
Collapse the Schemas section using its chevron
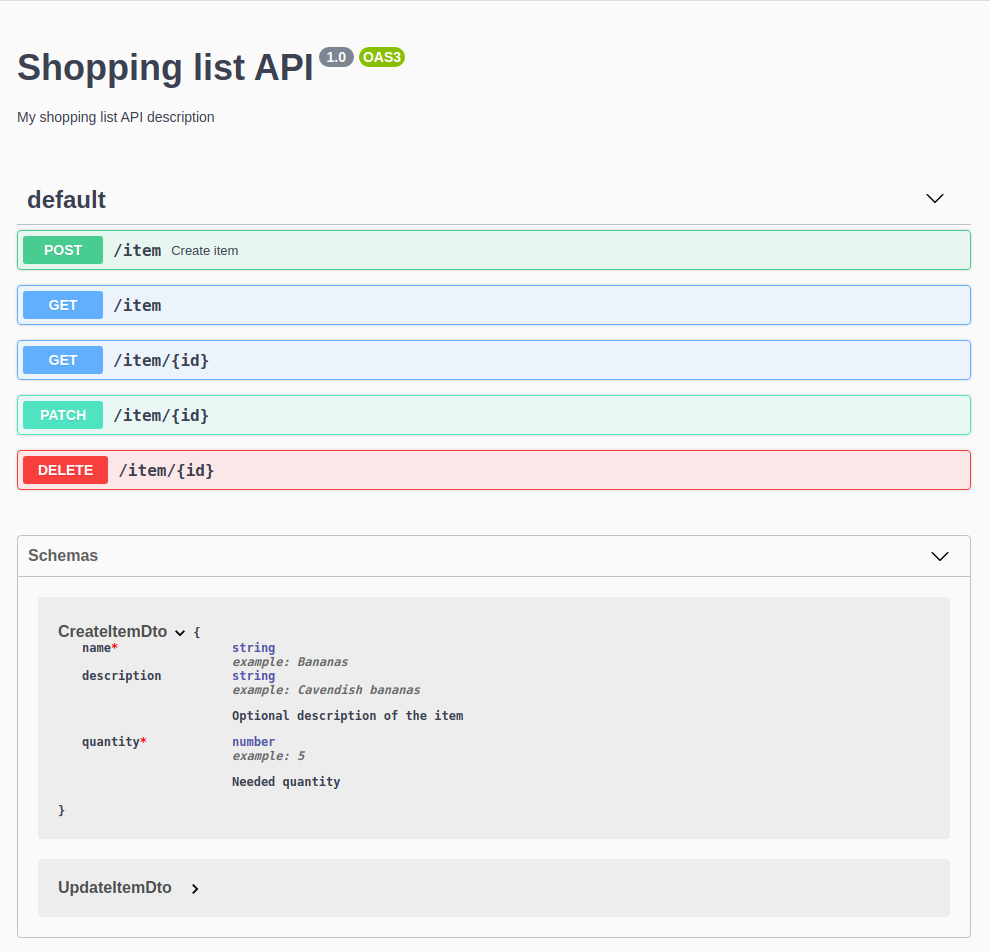tap(940, 556)
